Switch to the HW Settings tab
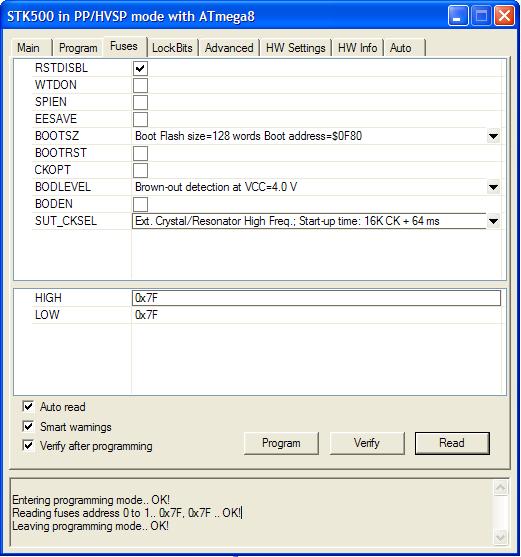 click(295, 48)
